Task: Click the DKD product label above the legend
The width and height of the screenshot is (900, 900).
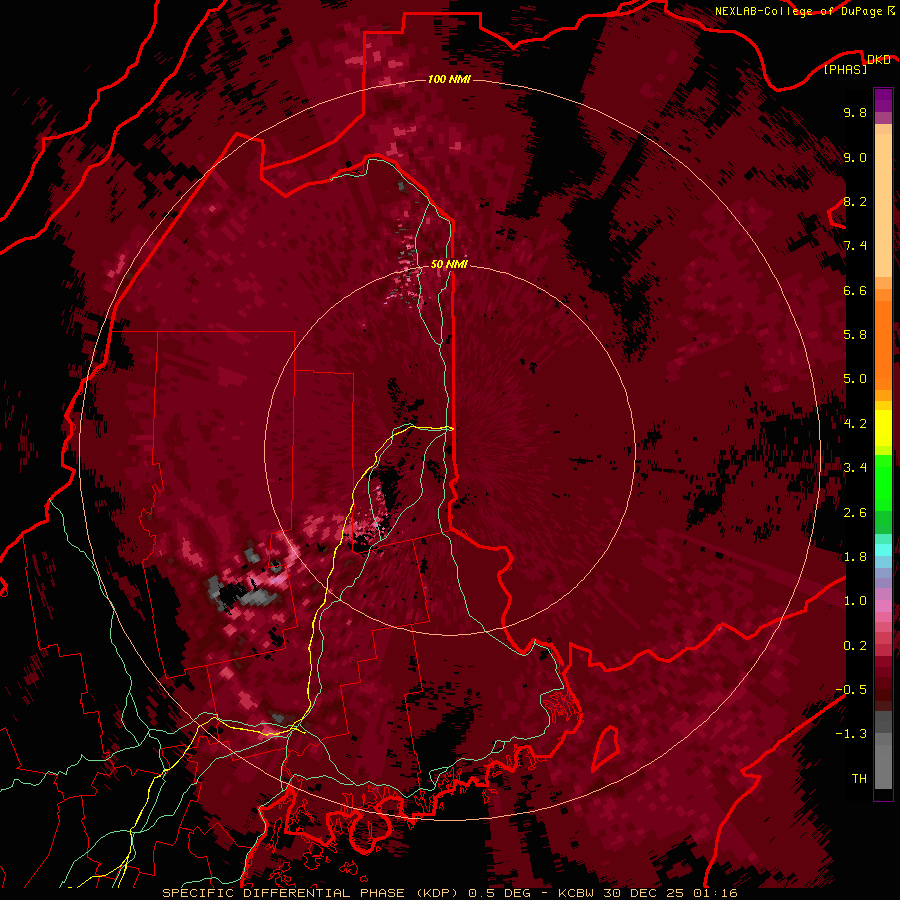Action: [x=879, y=59]
